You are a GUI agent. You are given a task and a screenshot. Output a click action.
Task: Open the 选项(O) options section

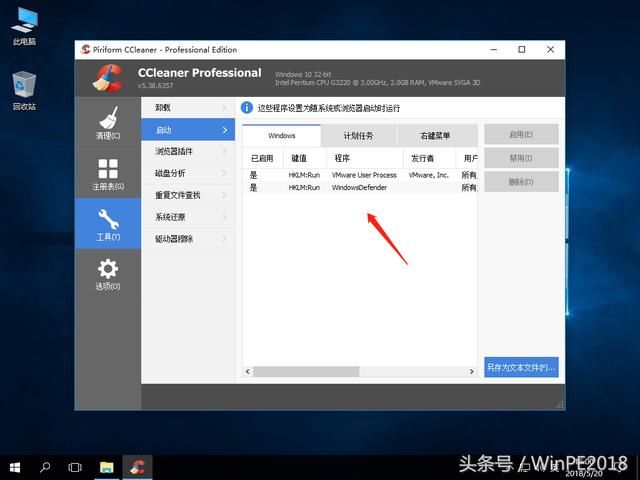pyautogui.click(x=108, y=274)
